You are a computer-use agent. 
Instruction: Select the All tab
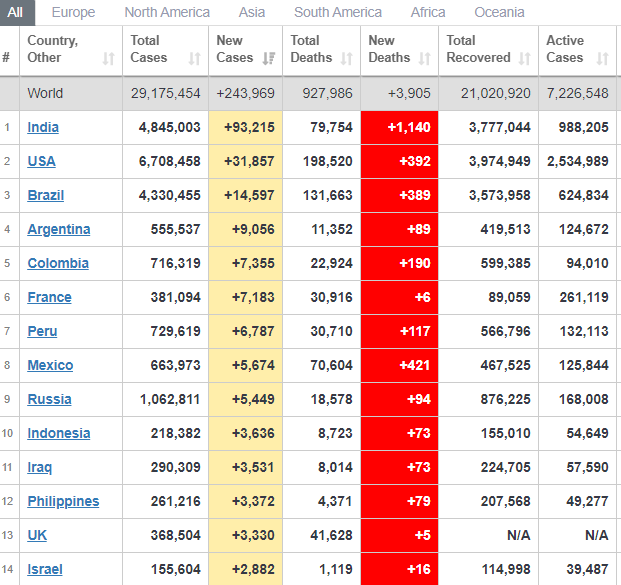(16, 12)
